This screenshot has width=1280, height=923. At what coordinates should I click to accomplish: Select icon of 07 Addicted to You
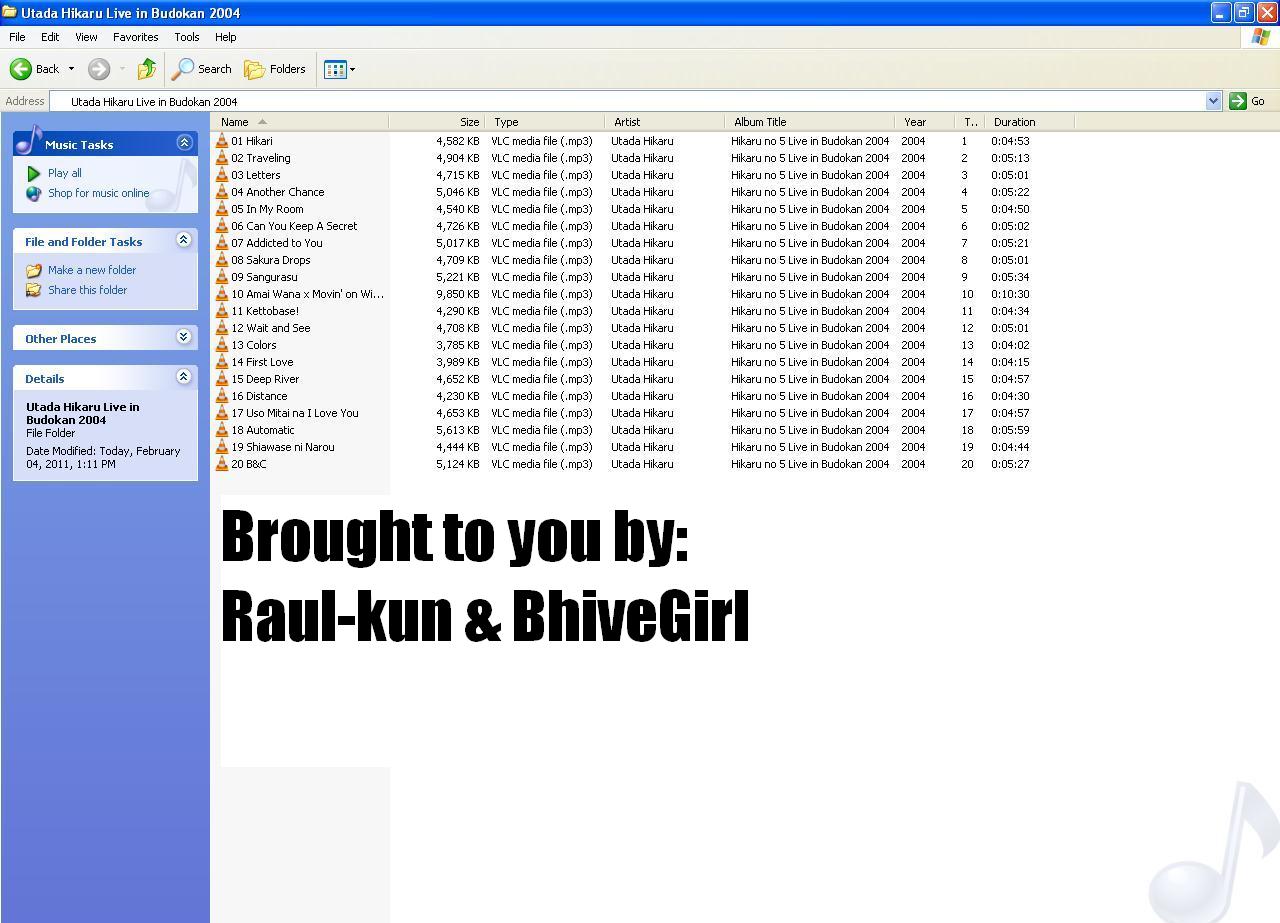[222, 243]
